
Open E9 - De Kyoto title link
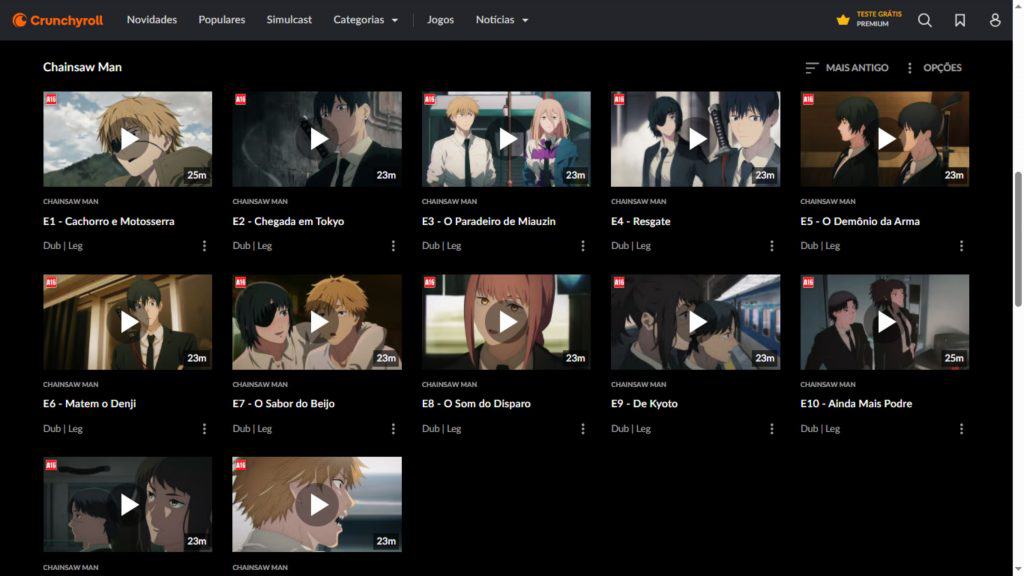tap(645, 404)
